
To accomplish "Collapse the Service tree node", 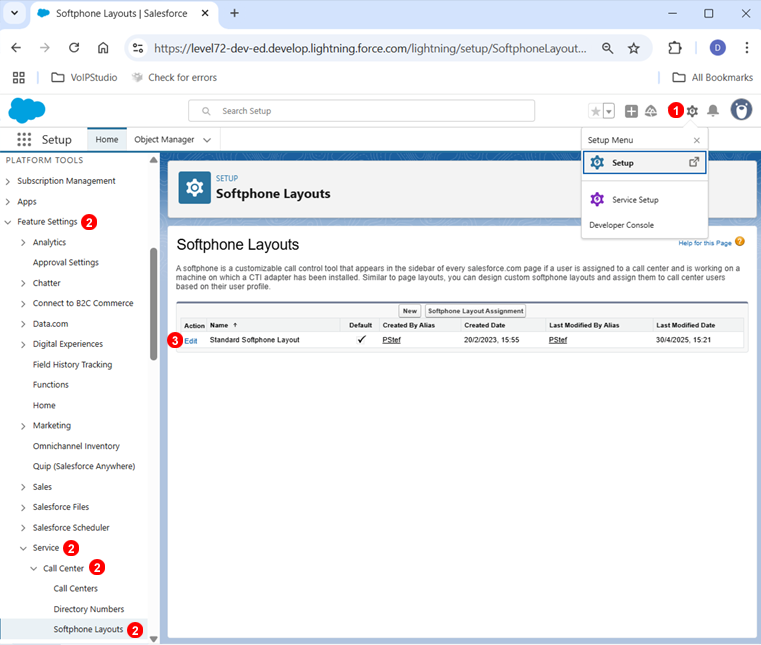I will click(23, 548).
